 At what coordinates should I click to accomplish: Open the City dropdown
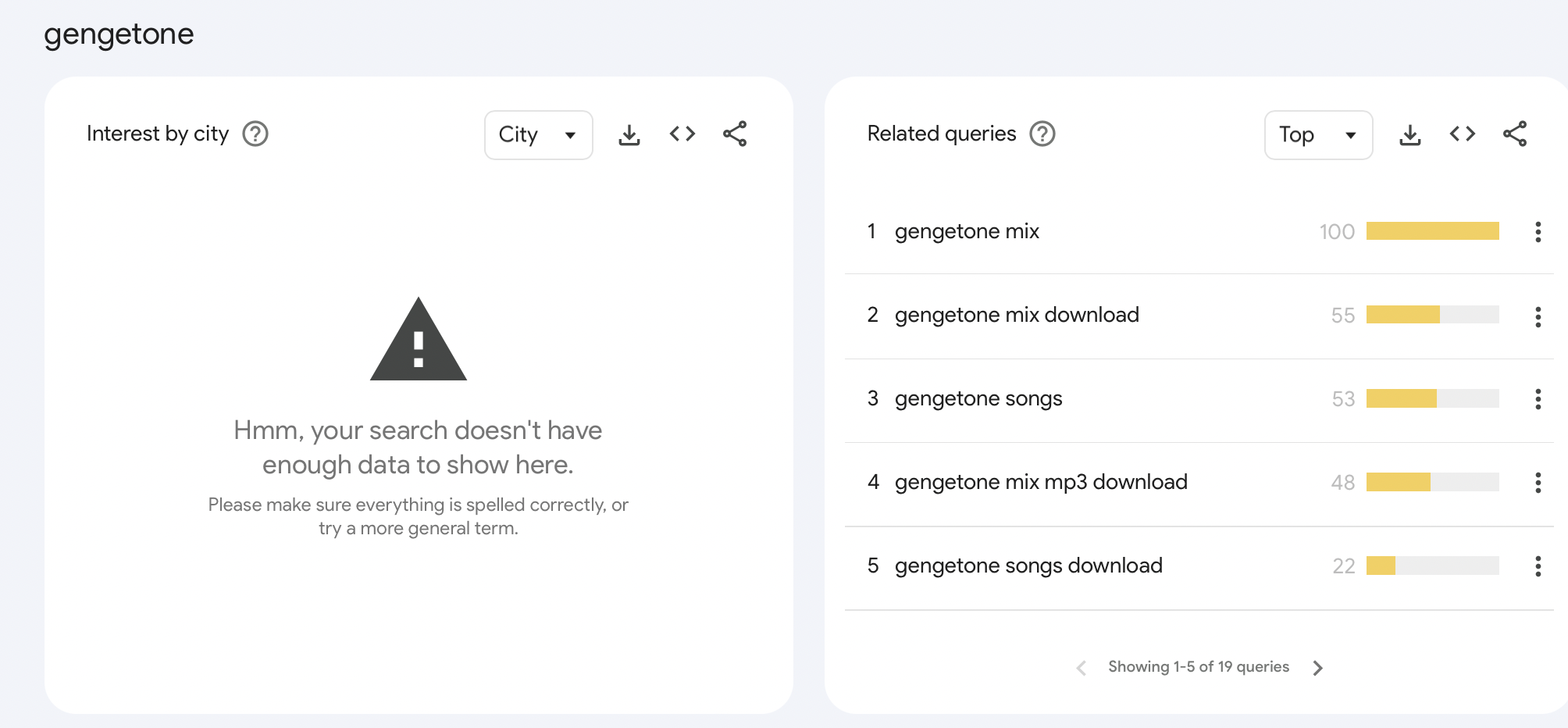click(538, 135)
